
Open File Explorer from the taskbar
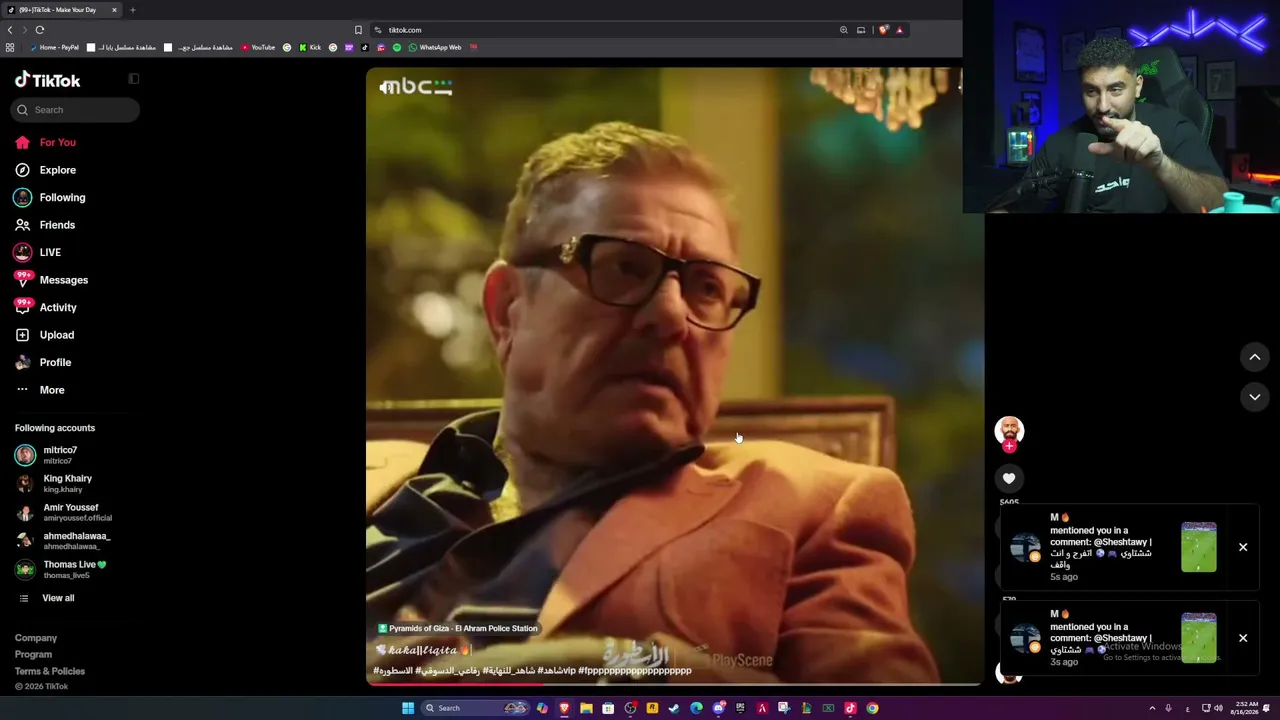point(586,708)
